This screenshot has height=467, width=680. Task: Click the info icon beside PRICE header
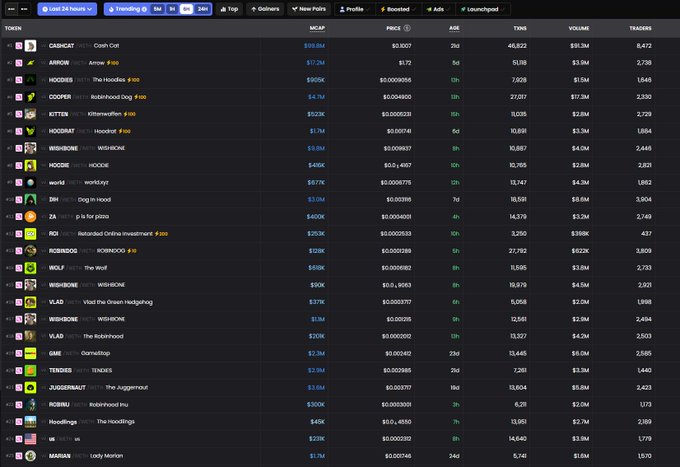[x=407, y=28]
